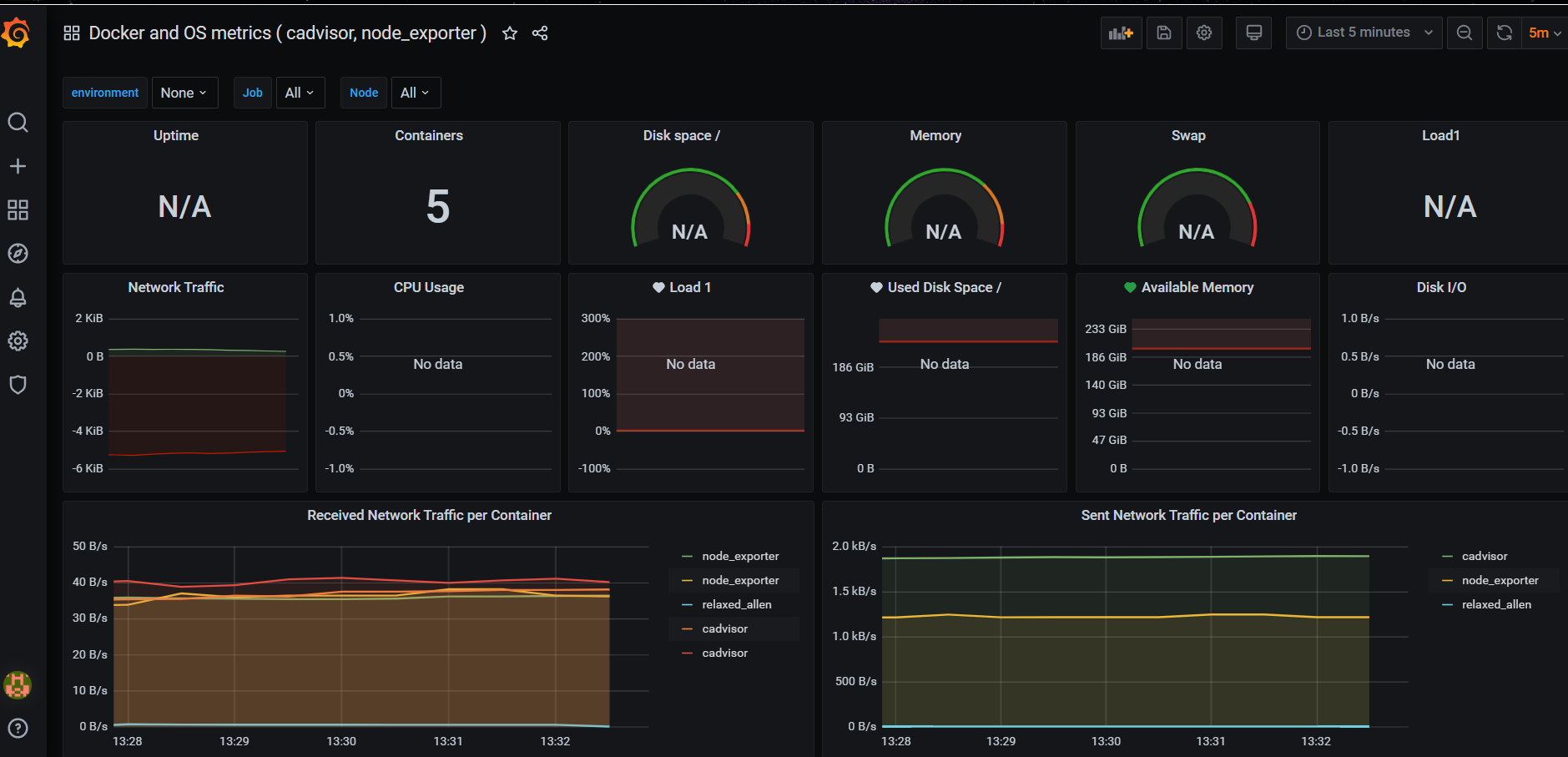This screenshot has height=757, width=1568.
Task: Expand the 5m refresh interval dropdown
Action: coord(1545,33)
